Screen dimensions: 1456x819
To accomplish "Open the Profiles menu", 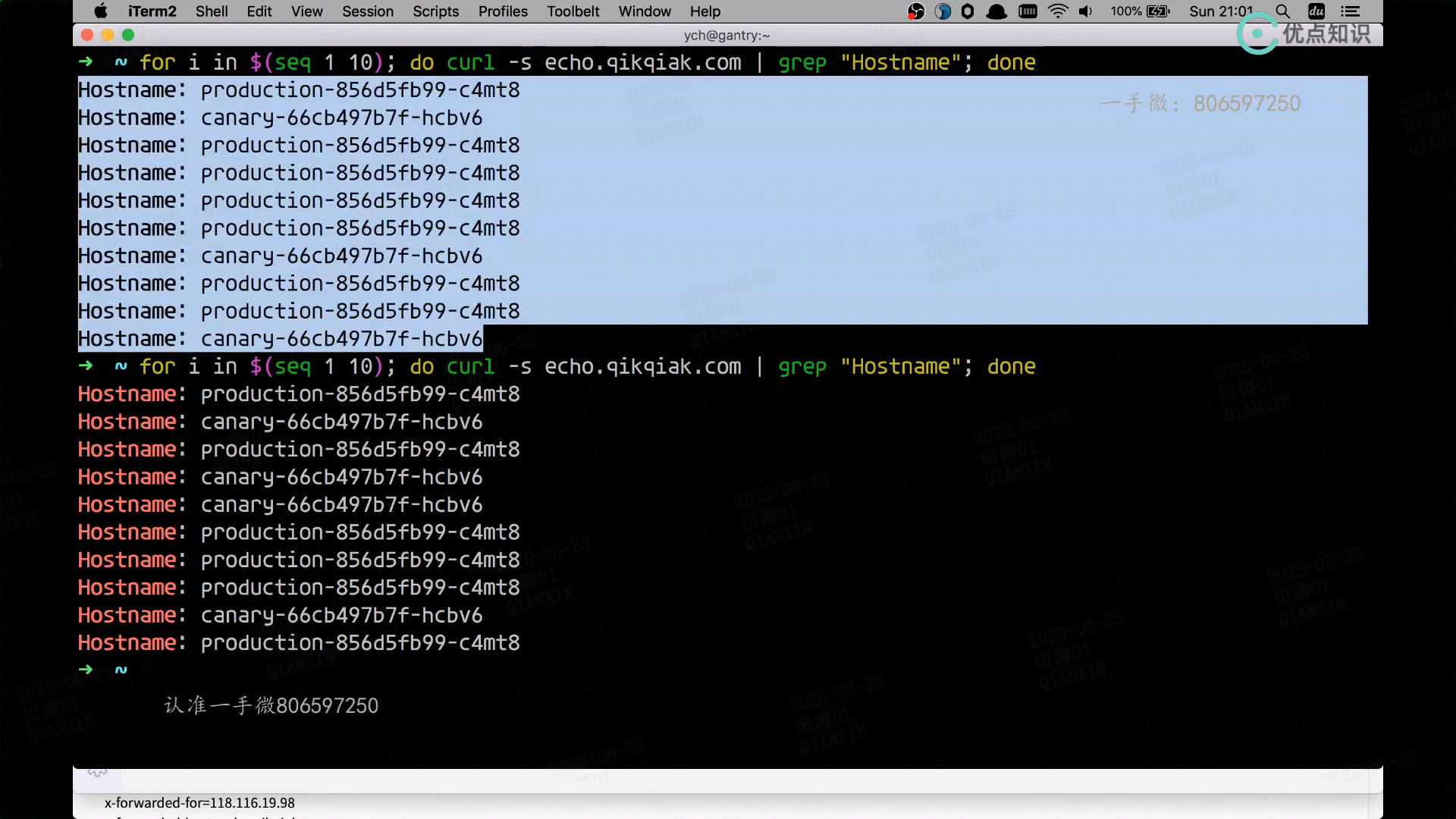I will click(x=503, y=11).
